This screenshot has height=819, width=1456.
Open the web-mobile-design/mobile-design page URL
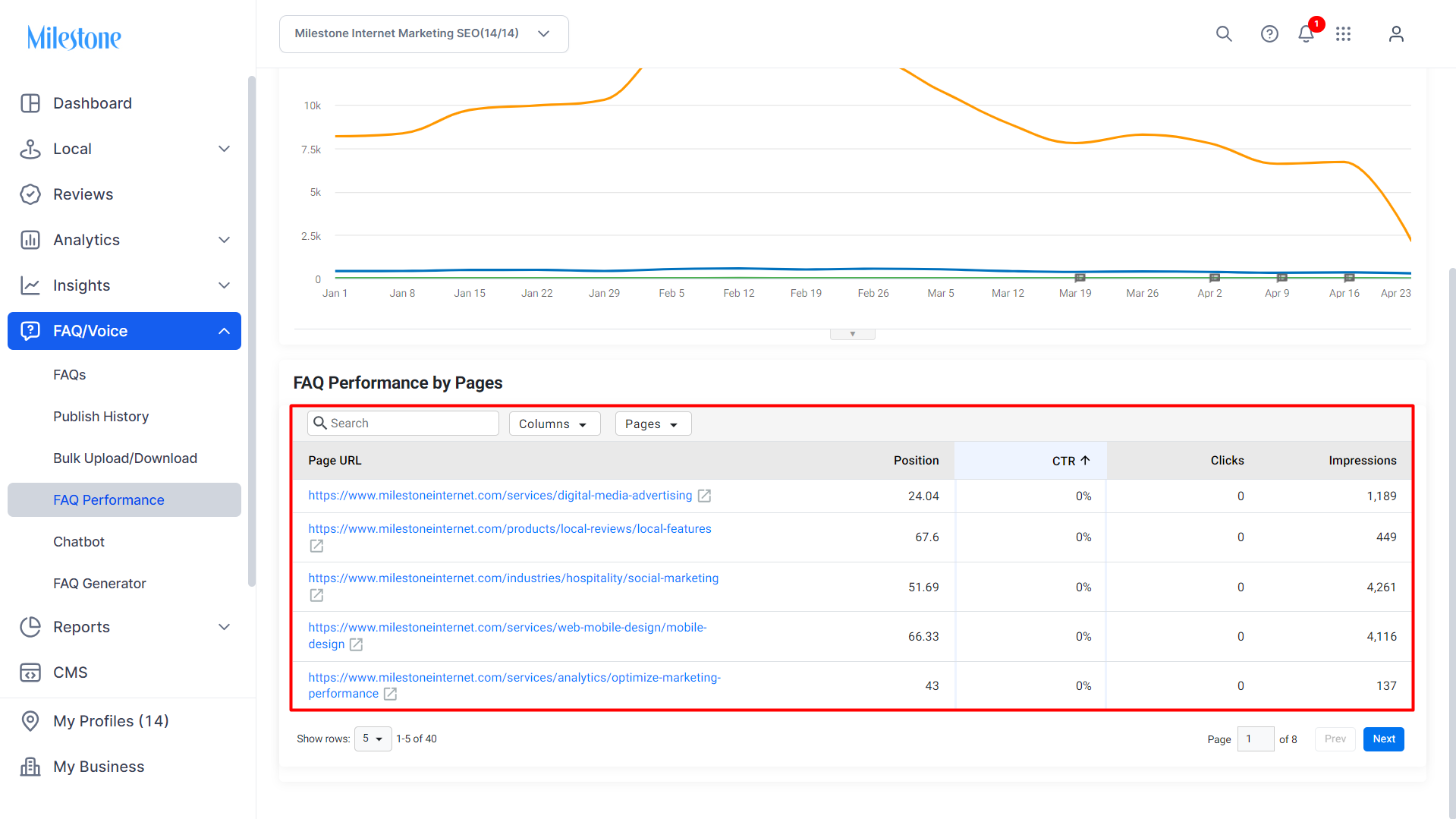508,636
